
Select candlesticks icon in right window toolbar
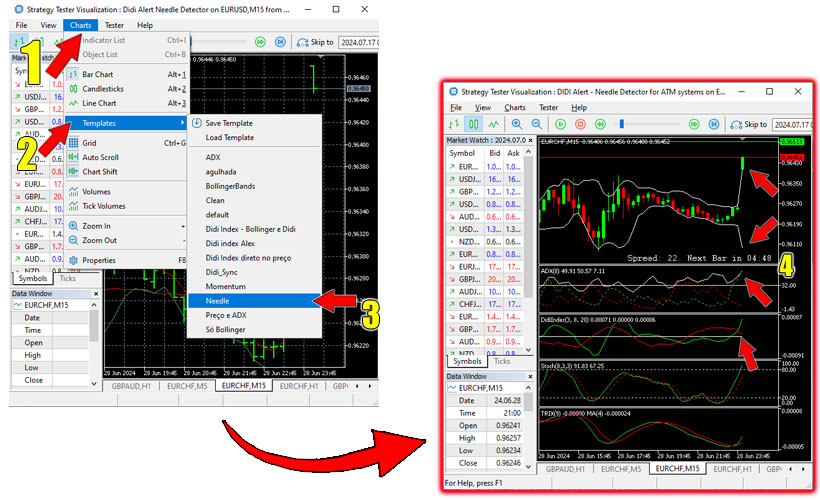(473, 124)
